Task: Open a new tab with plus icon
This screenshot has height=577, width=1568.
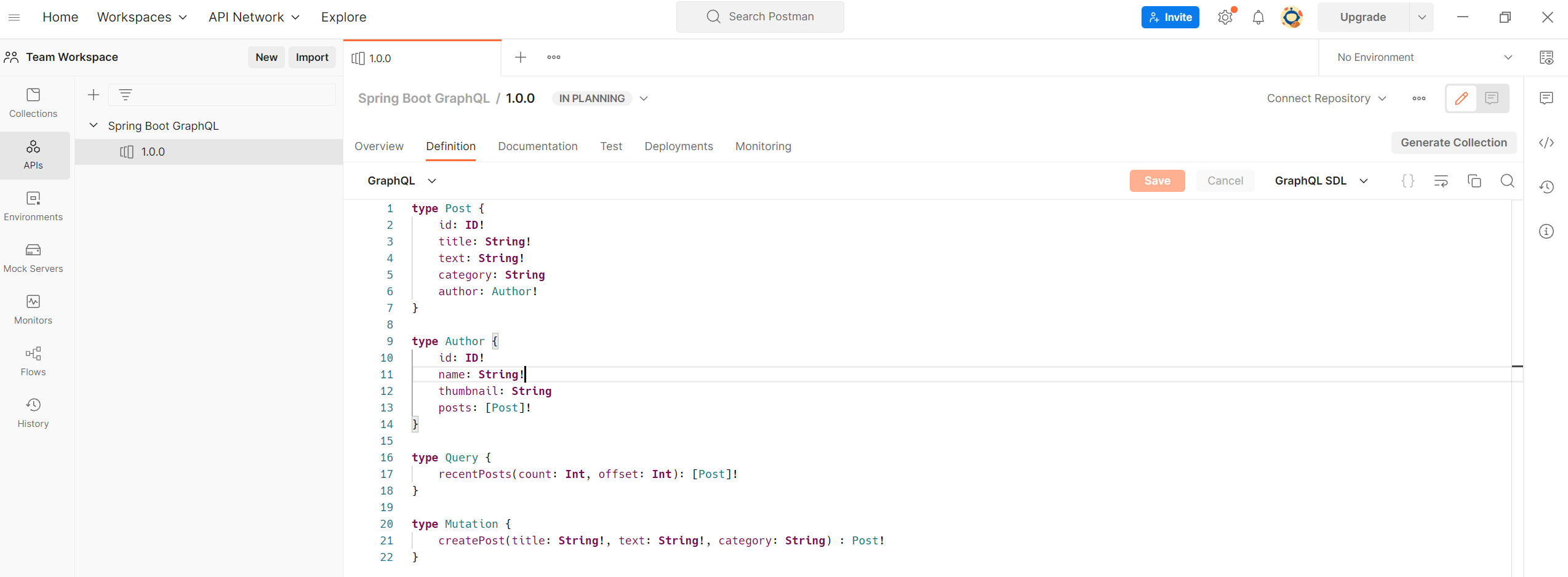Action: coord(521,57)
